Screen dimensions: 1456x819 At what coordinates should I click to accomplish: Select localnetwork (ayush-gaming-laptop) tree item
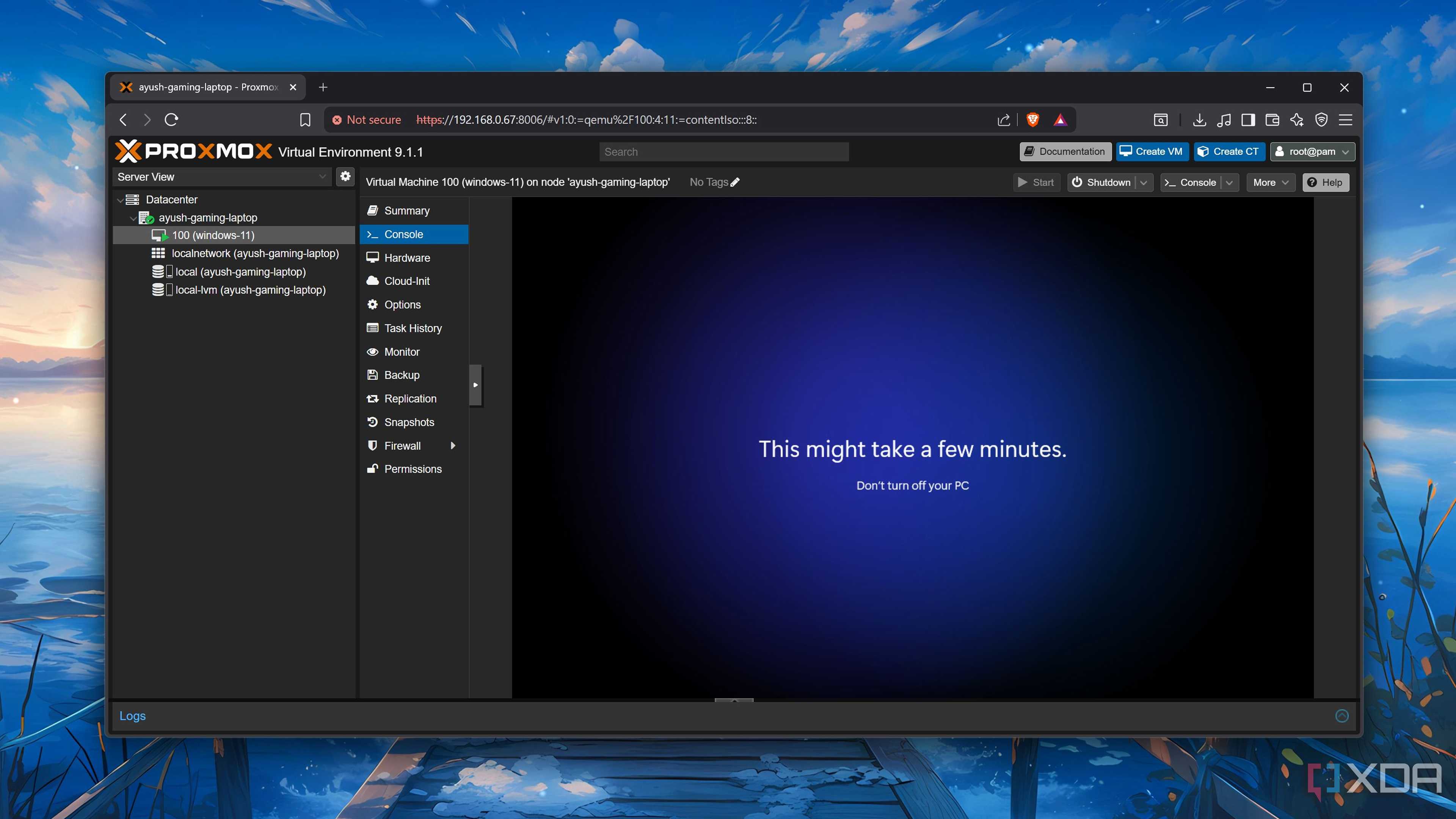pyautogui.click(x=234, y=253)
